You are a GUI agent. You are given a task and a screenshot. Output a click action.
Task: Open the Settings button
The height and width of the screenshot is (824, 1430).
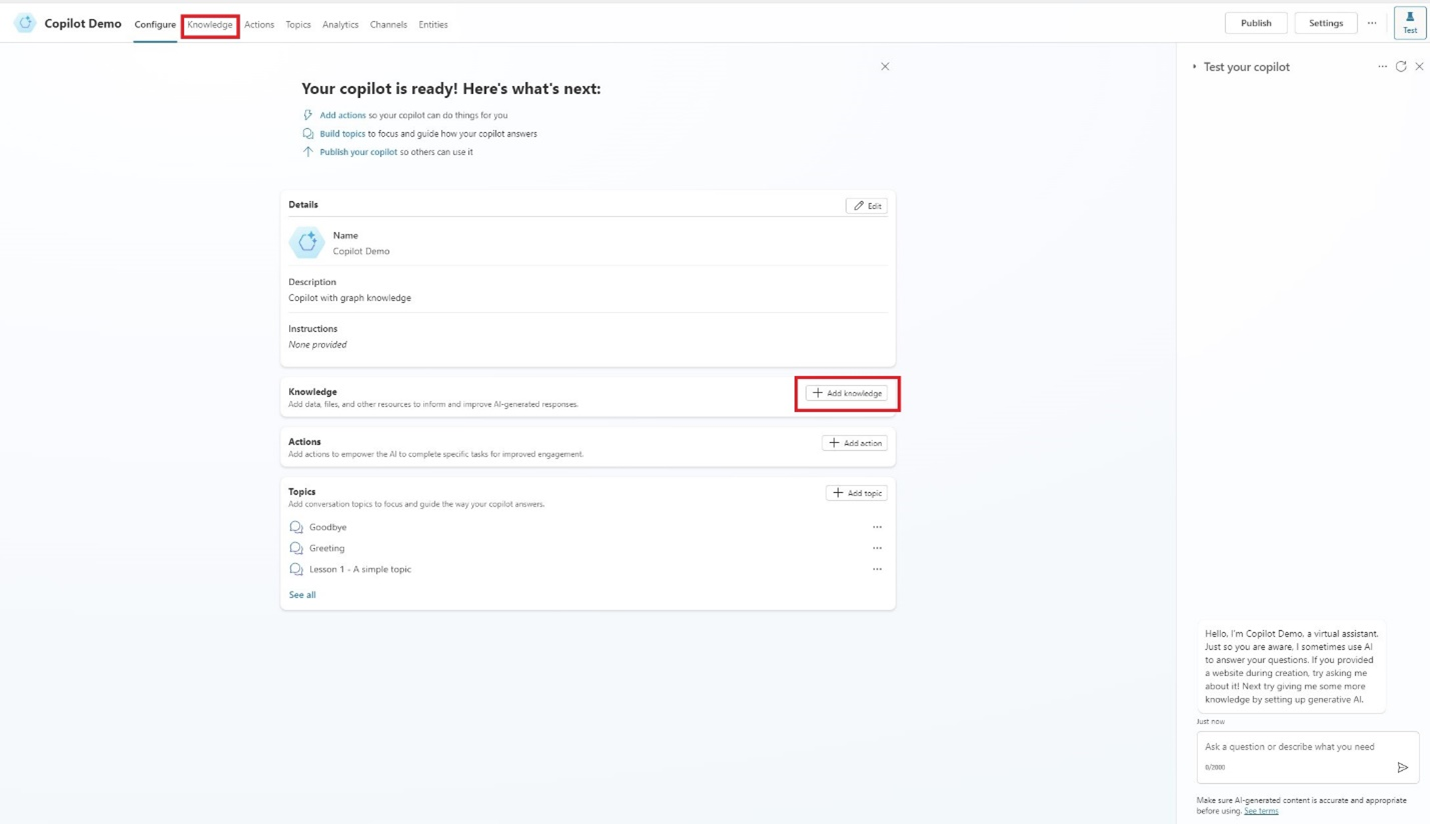coord(1326,23)
